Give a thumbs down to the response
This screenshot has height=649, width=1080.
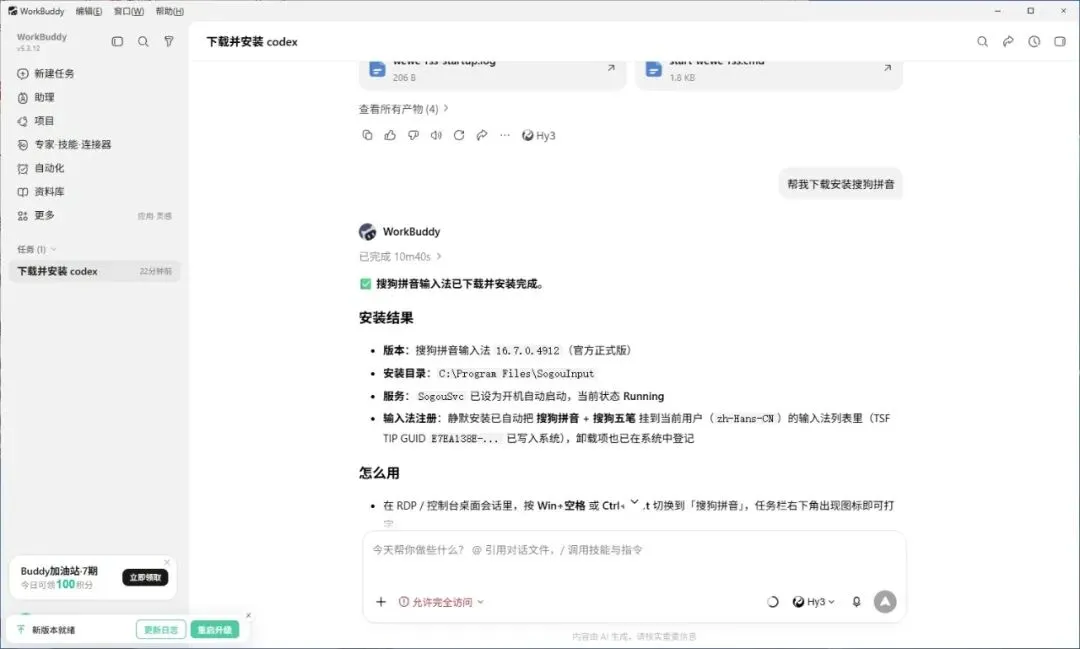pyautogui.click(x=413, y=135)
